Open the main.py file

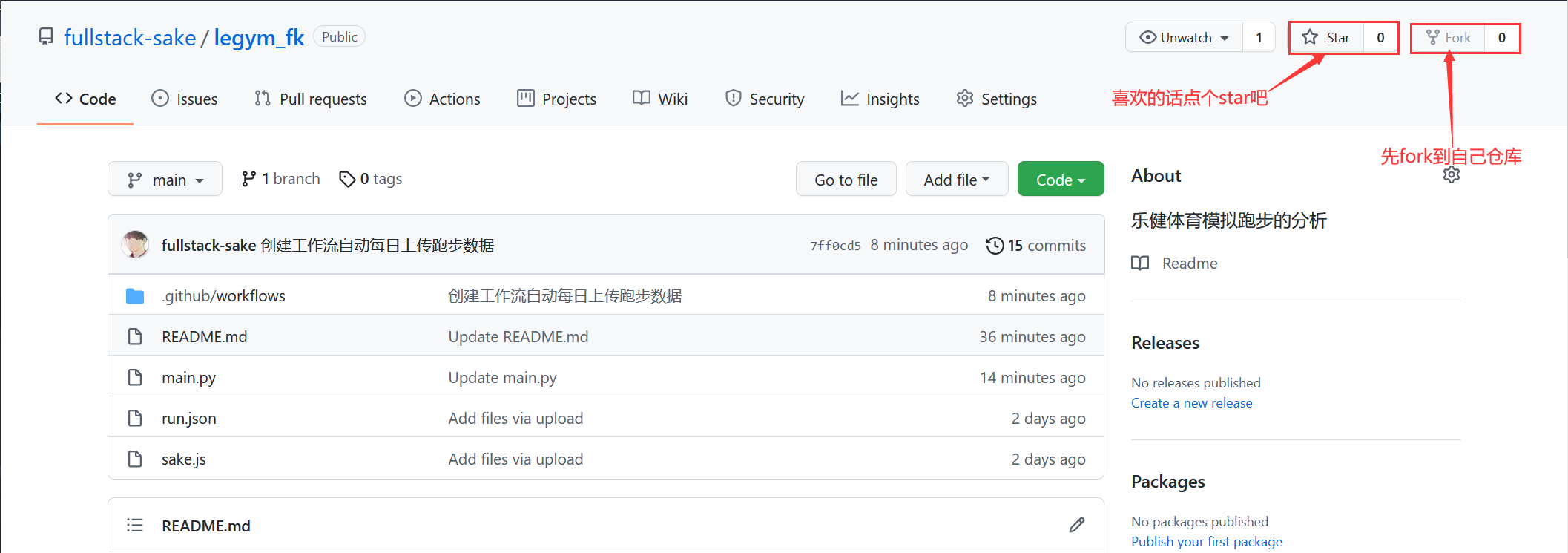coord(189,378)
